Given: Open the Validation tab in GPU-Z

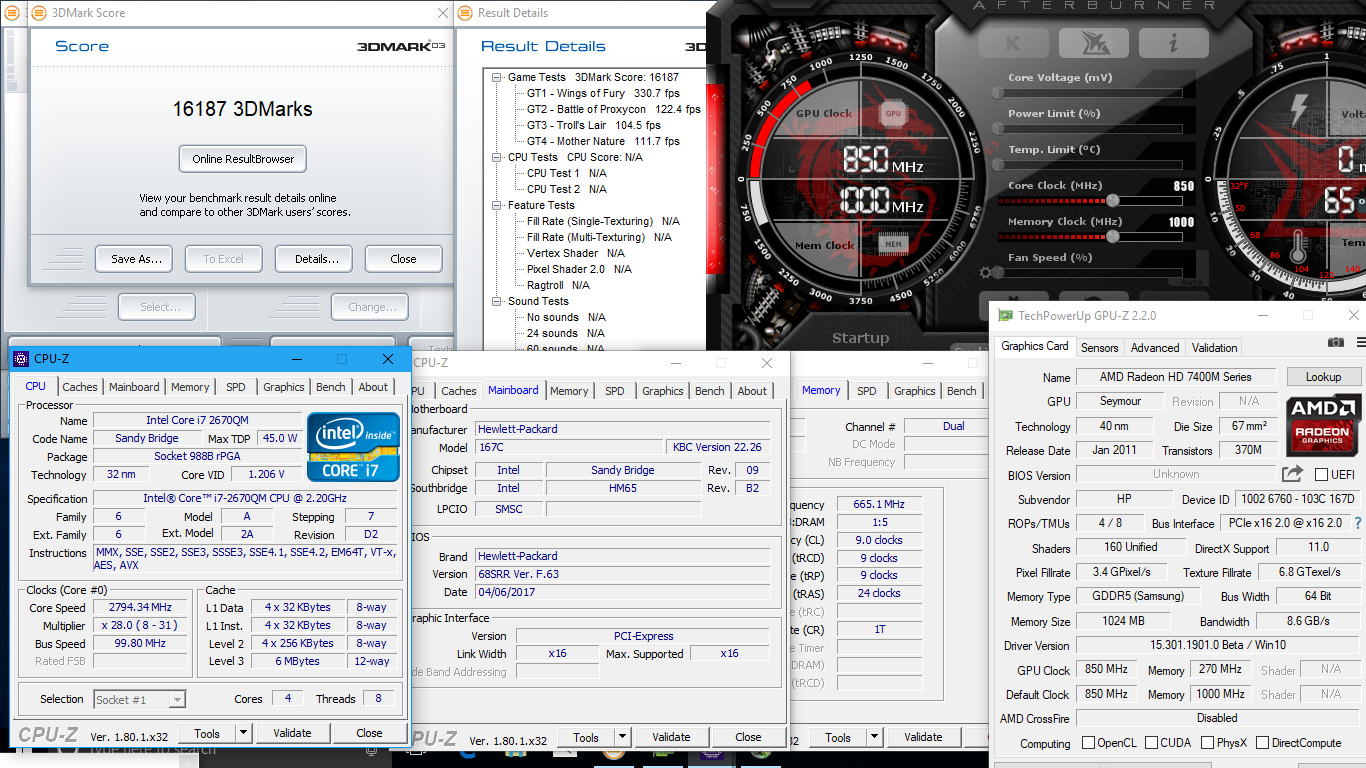Looking at the screenshot, I should tap(1215, 347).
